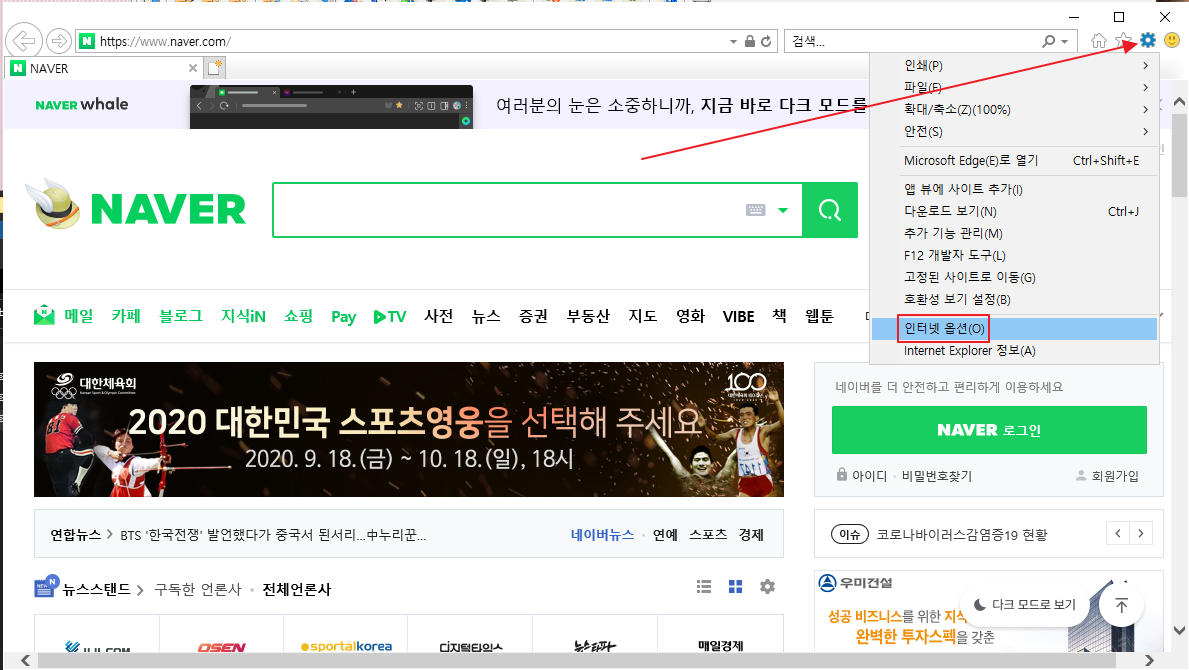Click the lock security icon in the address bar
The width and height of the screenshot is (1189, 670).
[x=749, y=41]
